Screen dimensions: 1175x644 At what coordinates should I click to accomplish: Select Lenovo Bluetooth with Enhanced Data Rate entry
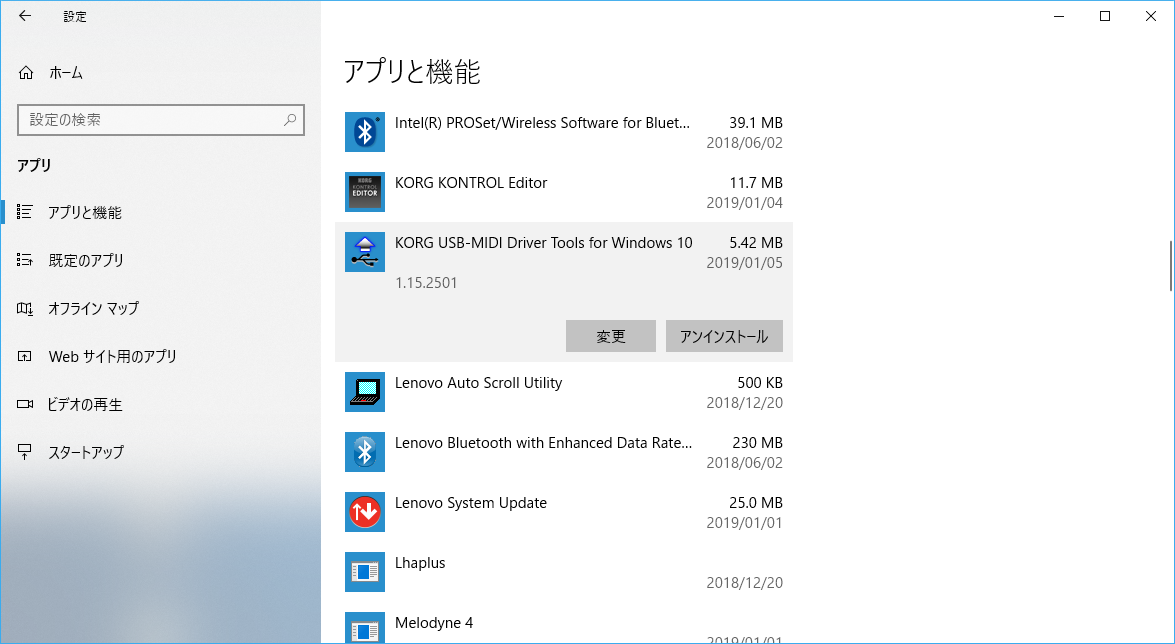[564, 452]
